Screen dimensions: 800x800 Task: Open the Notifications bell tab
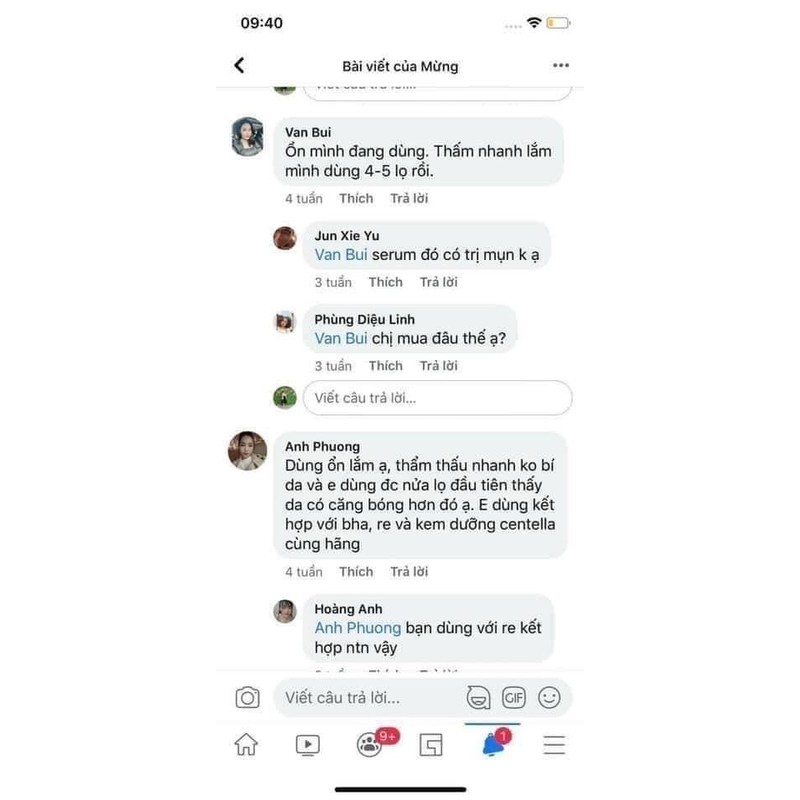(492, 744)
